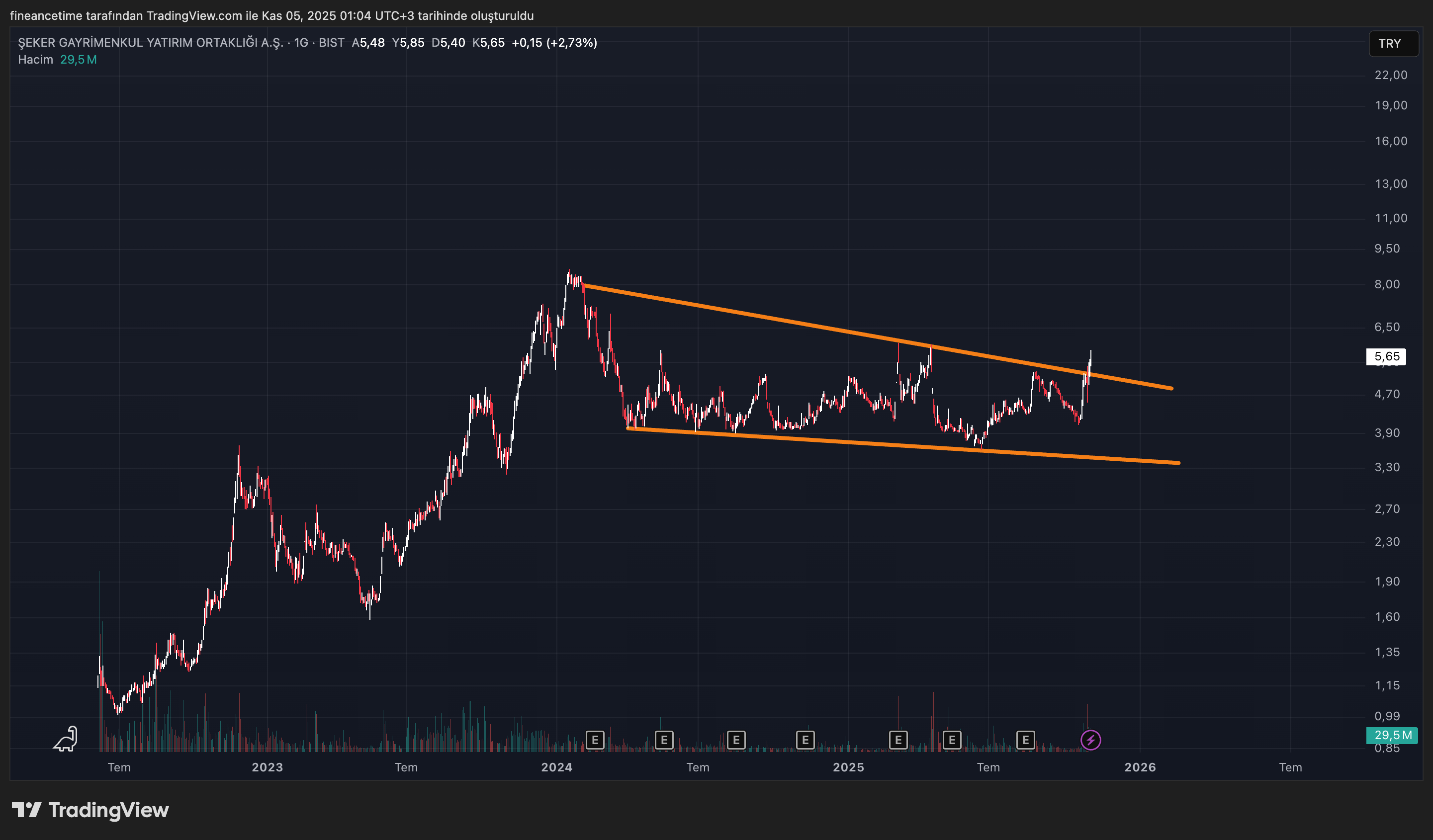Click the 2024 label on time axis
1433x840 pixels.
tap(556, 767)
